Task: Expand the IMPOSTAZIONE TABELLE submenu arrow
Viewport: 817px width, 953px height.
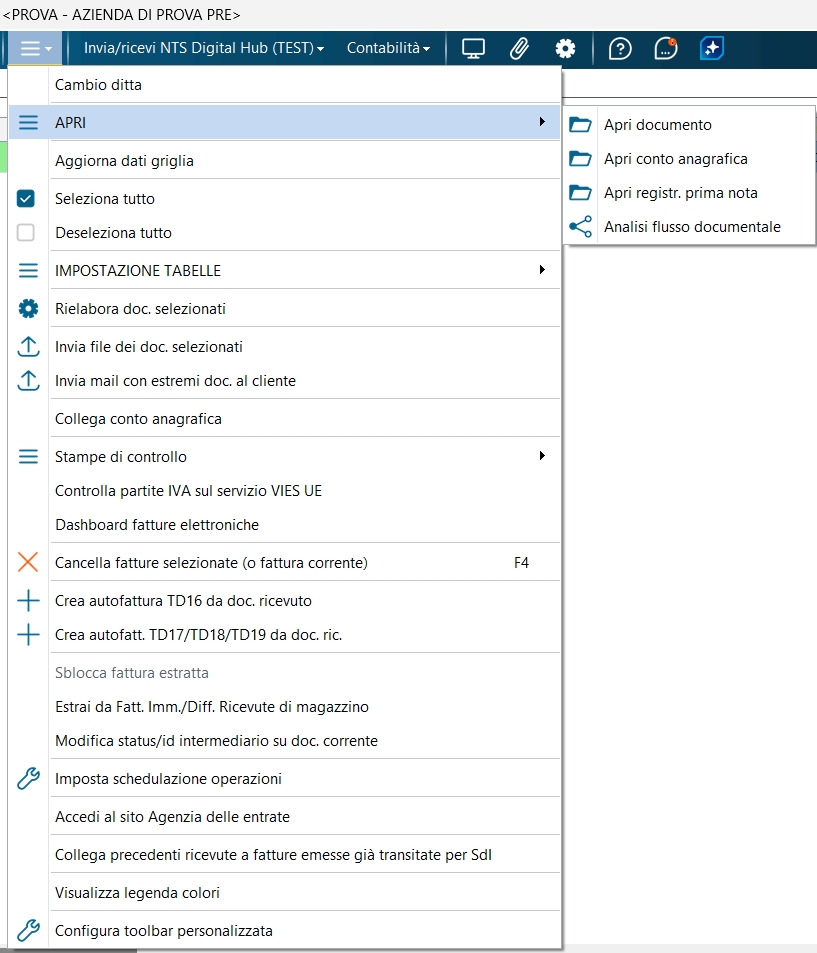Action: click(542, 270)
